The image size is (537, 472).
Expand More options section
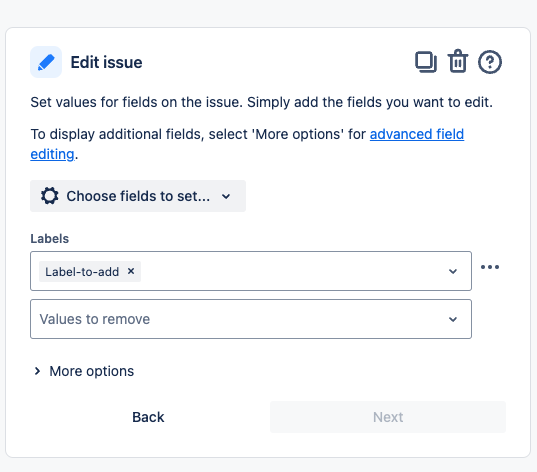point(84,371)
